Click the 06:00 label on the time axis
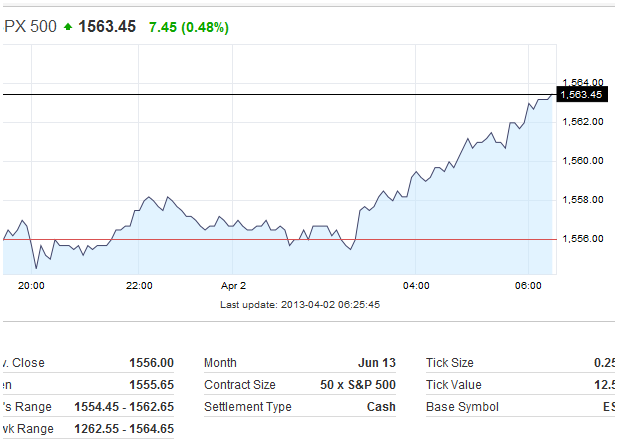 (x=528, y=286)
